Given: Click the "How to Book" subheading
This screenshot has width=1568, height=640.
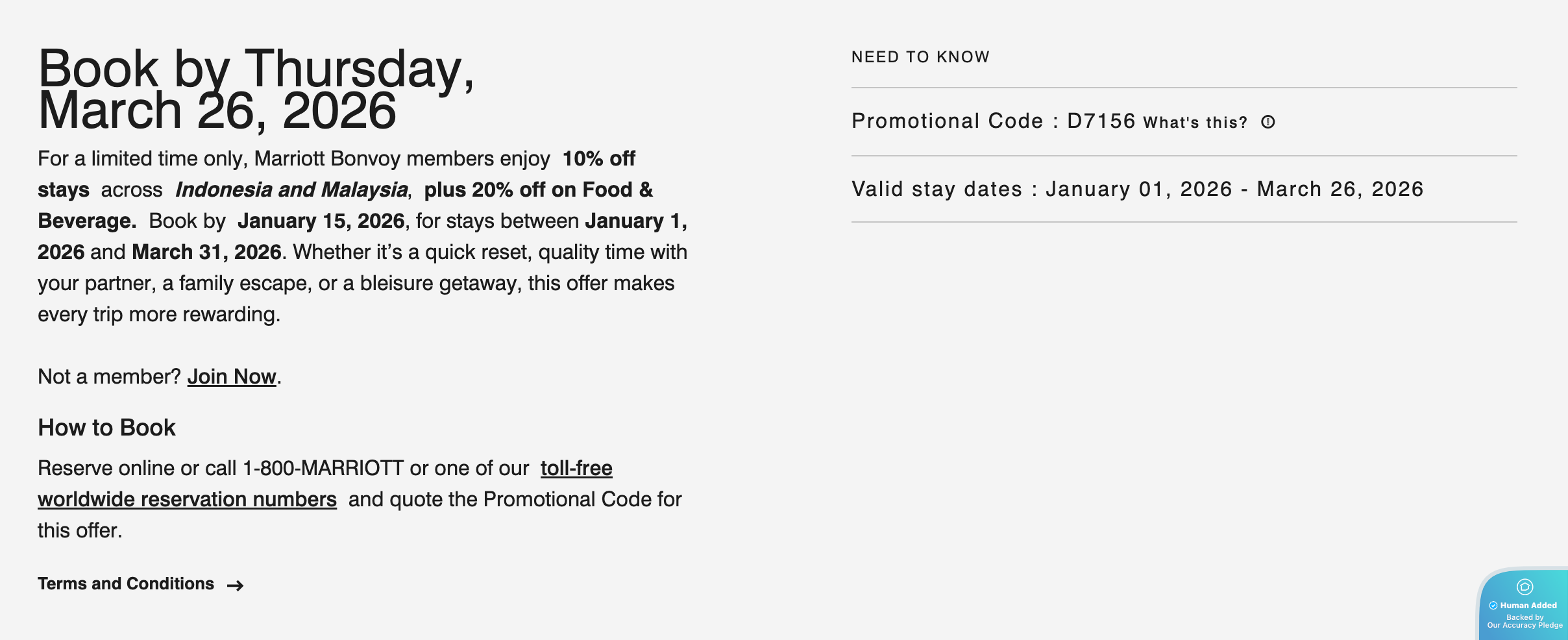Looking at the screenshot, I should (106, 428).
